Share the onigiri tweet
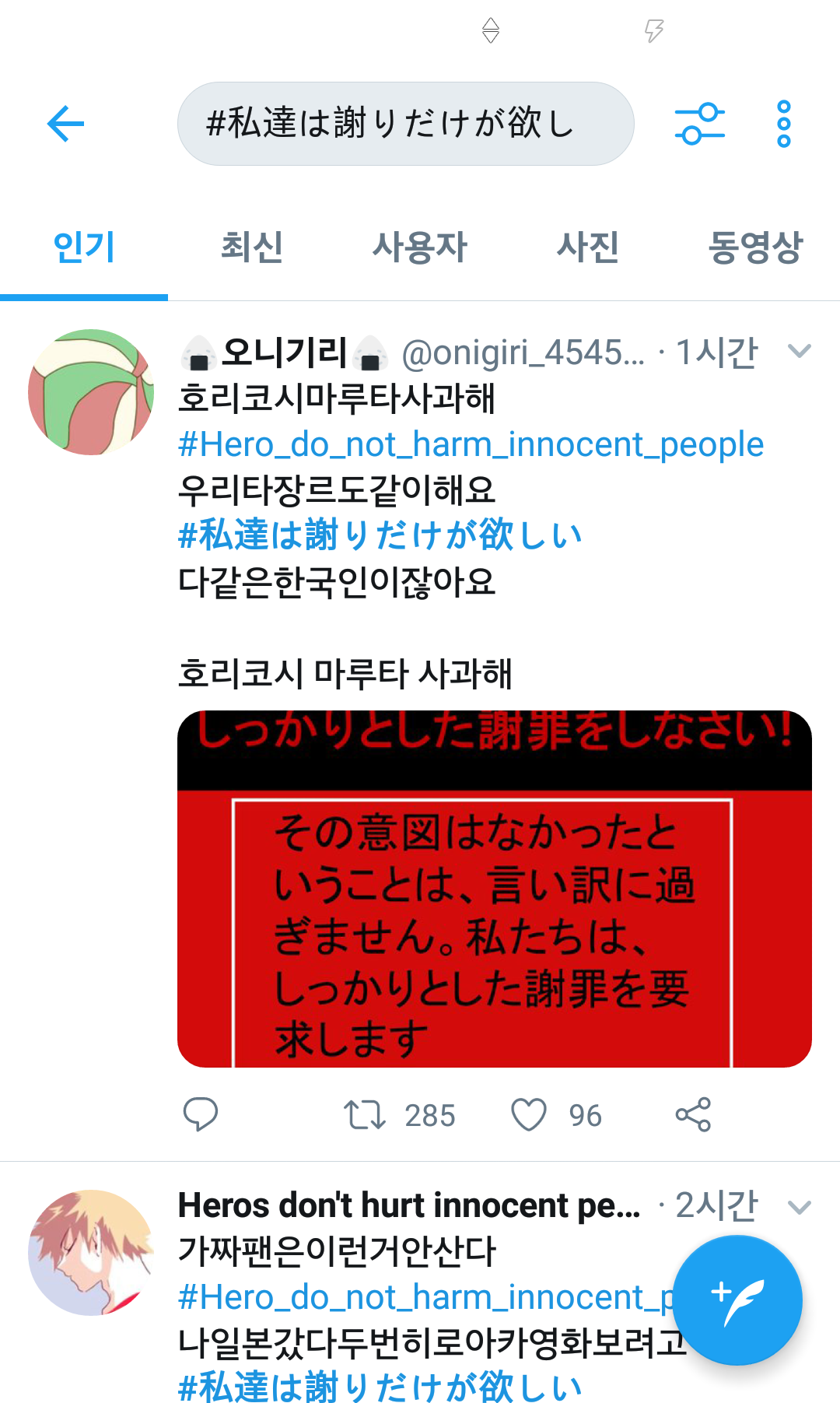The height and width of the screenshot is (1403, 840). tap(693, 1114)
